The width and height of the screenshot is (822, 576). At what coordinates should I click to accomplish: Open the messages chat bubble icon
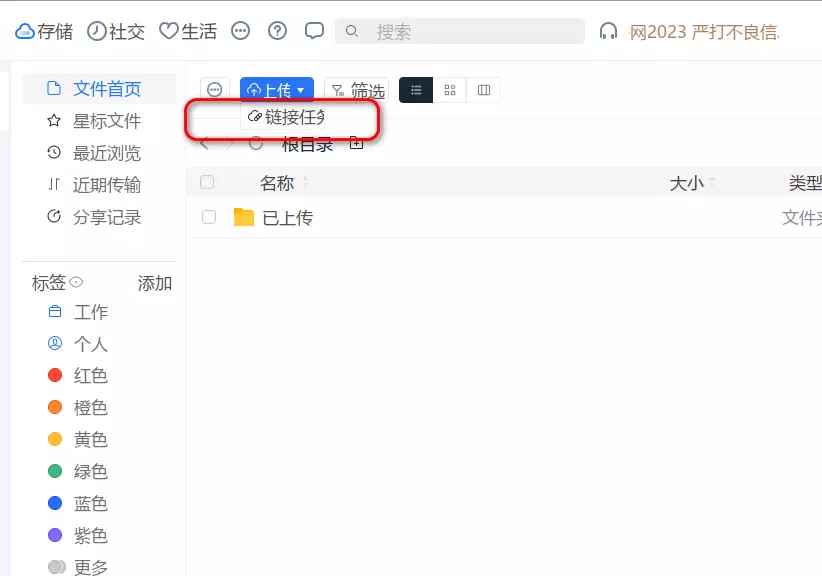pos(314,31)
